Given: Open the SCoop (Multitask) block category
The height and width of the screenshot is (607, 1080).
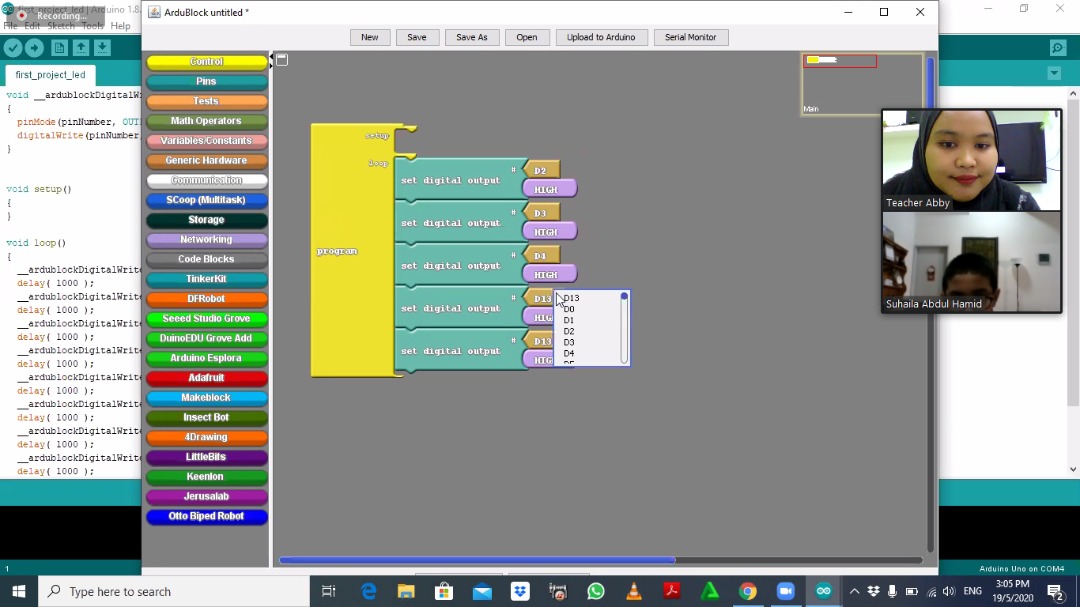Looking at the screenshot, I should (x=207, y=200).
